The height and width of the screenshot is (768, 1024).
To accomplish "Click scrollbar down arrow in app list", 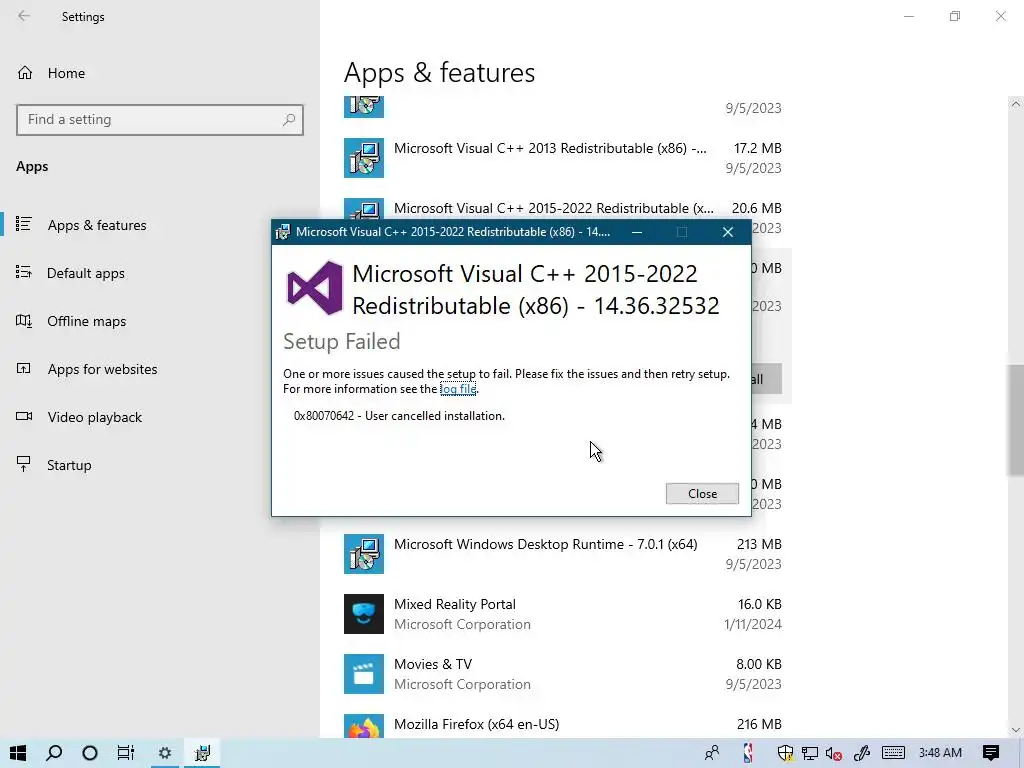I will [1016, 730].
